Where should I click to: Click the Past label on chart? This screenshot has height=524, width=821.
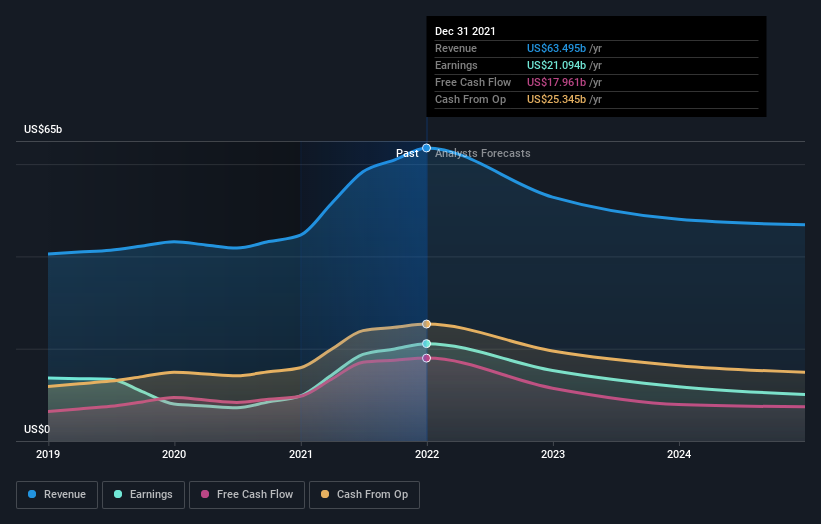(x=407, y=153)
